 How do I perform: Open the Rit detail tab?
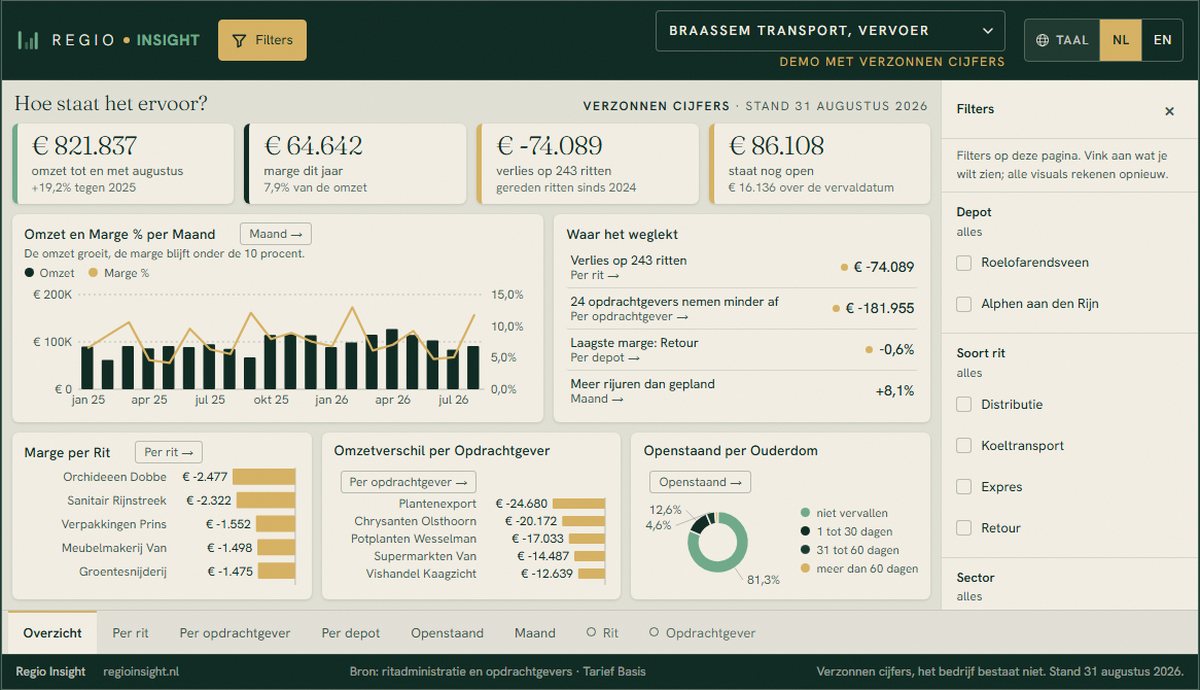[603, 633]
